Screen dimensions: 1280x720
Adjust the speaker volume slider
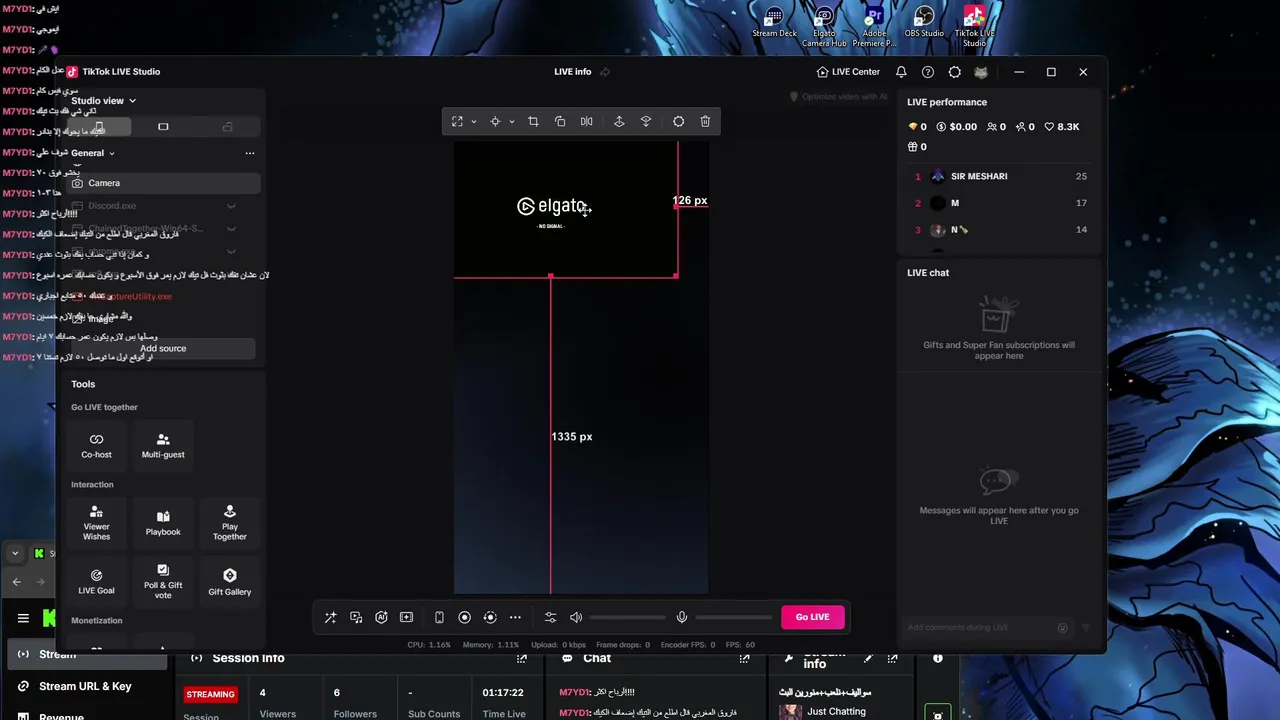tap(628, 618)
